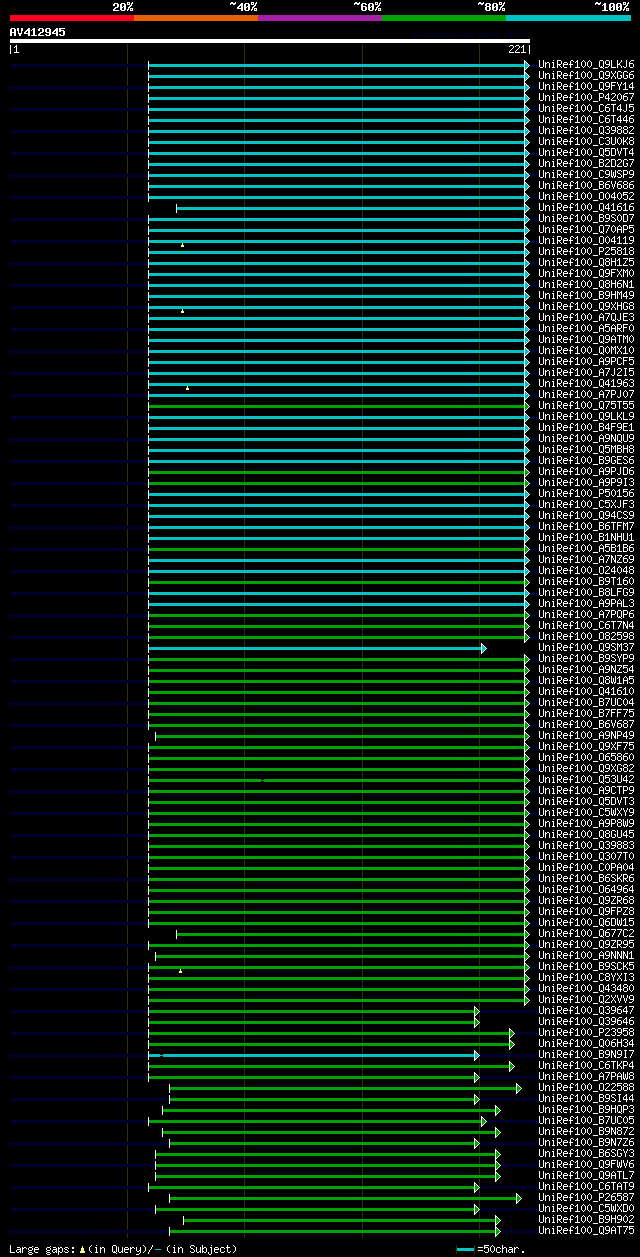Open hit UniRef100_Q9LKJ6
Screen dimensions: 640x1257
pyautogui.click(x=586, y=64)
